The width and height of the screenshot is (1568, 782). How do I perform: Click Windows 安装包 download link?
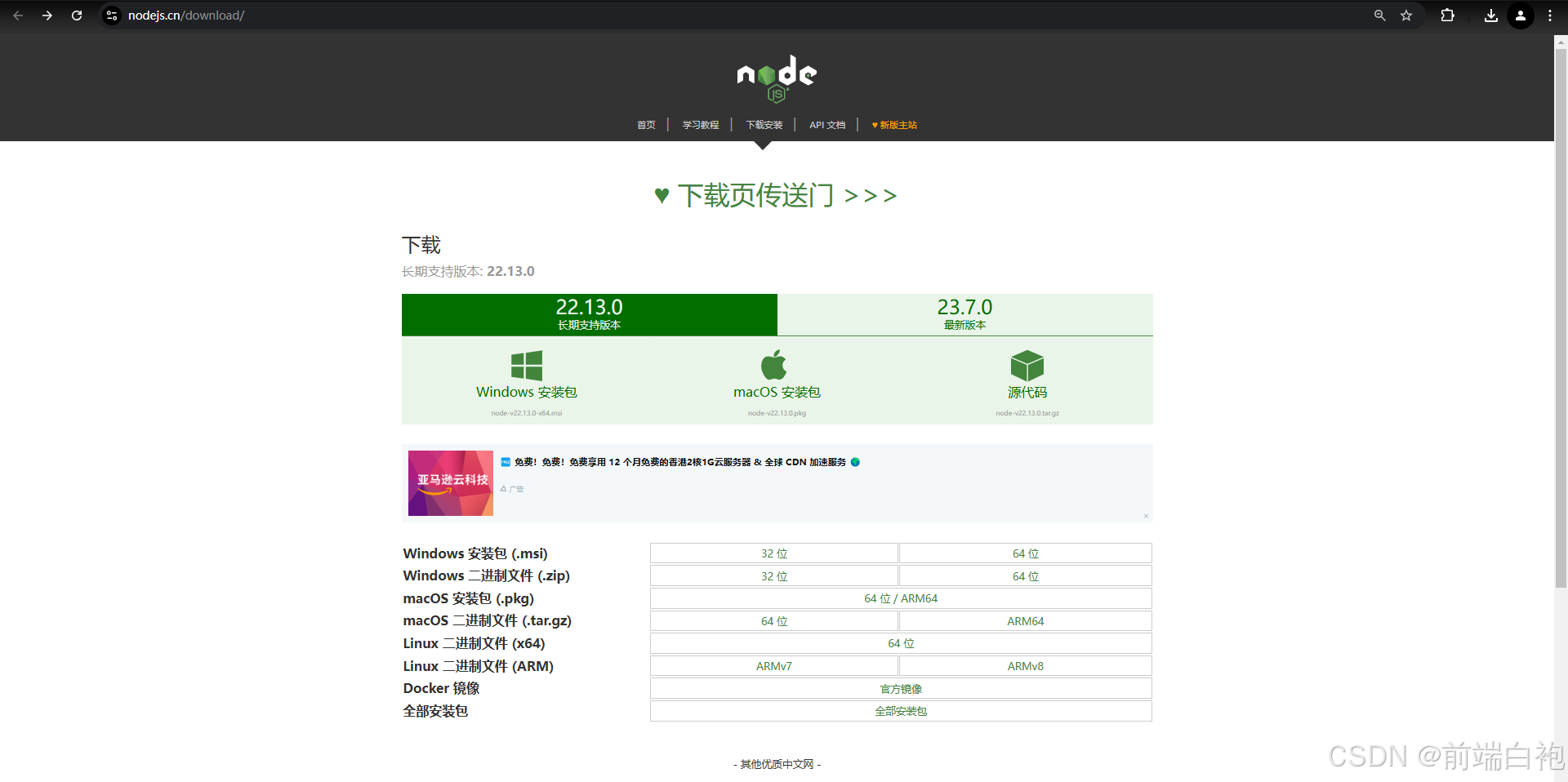(527, 393)
